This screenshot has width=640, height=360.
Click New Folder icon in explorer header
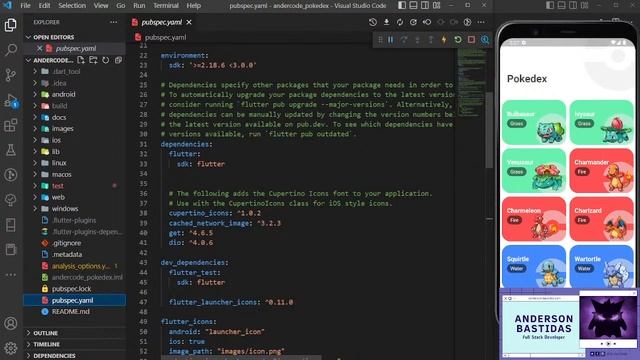(93, 60)
